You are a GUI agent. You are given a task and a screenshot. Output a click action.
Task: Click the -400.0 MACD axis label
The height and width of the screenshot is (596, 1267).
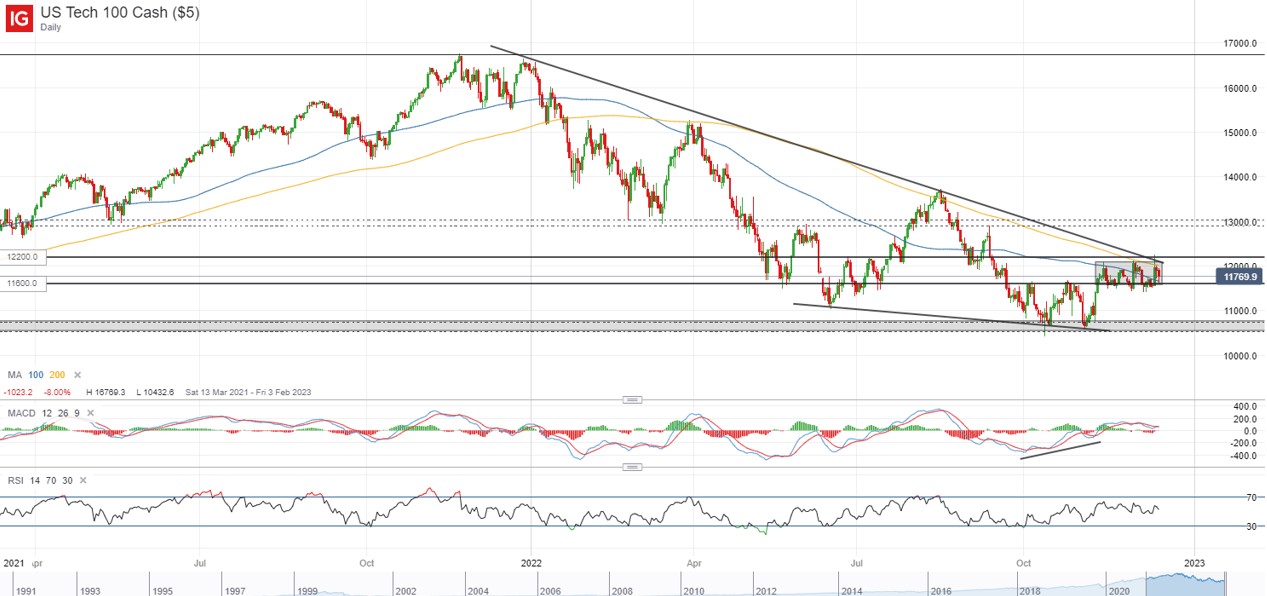1243,455
